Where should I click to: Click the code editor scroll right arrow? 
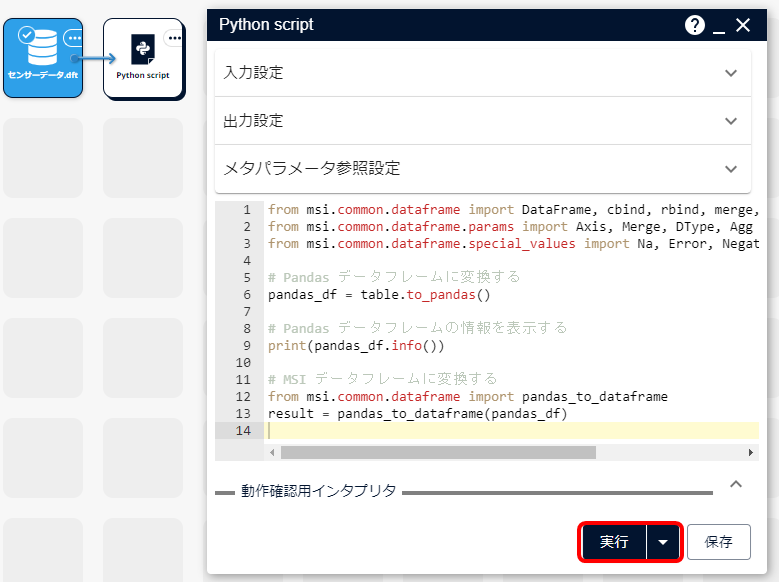(x=751, y=452)
